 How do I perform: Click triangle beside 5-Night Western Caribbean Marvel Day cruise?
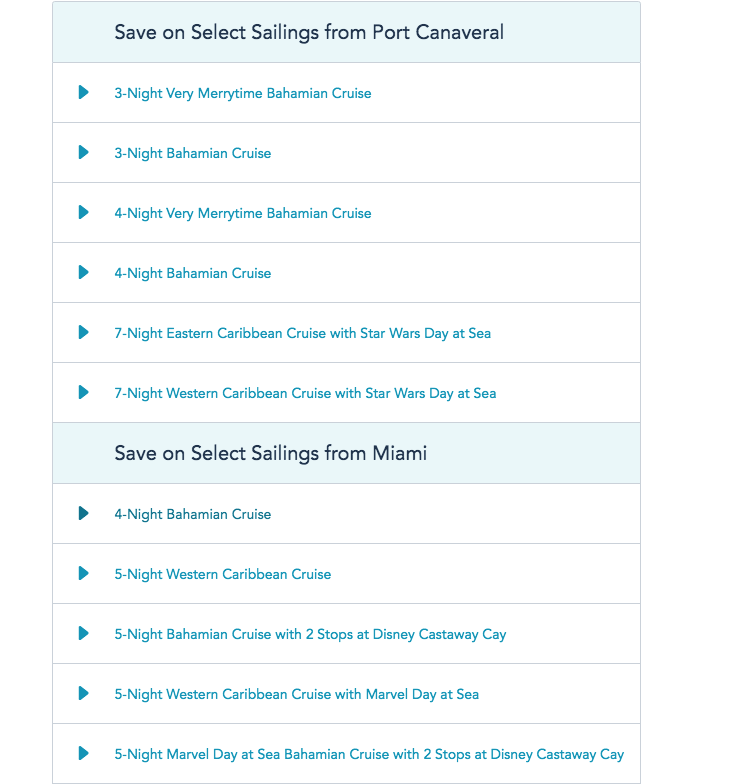[84, 694]
